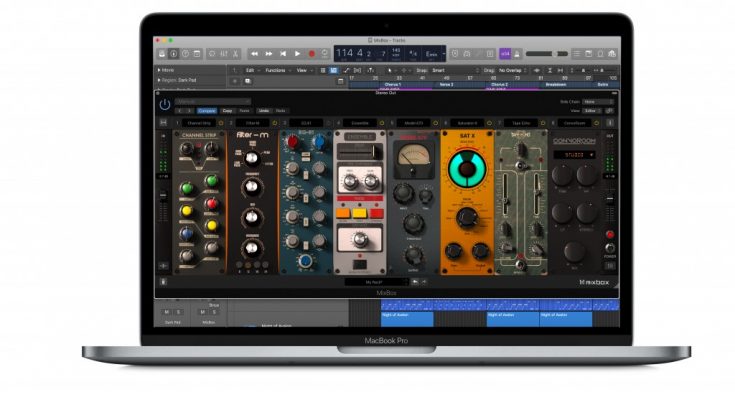The width and height of the screenshot is (735, 400).
Task: Click the plugin power bypass icon
Action: (164, 102)
